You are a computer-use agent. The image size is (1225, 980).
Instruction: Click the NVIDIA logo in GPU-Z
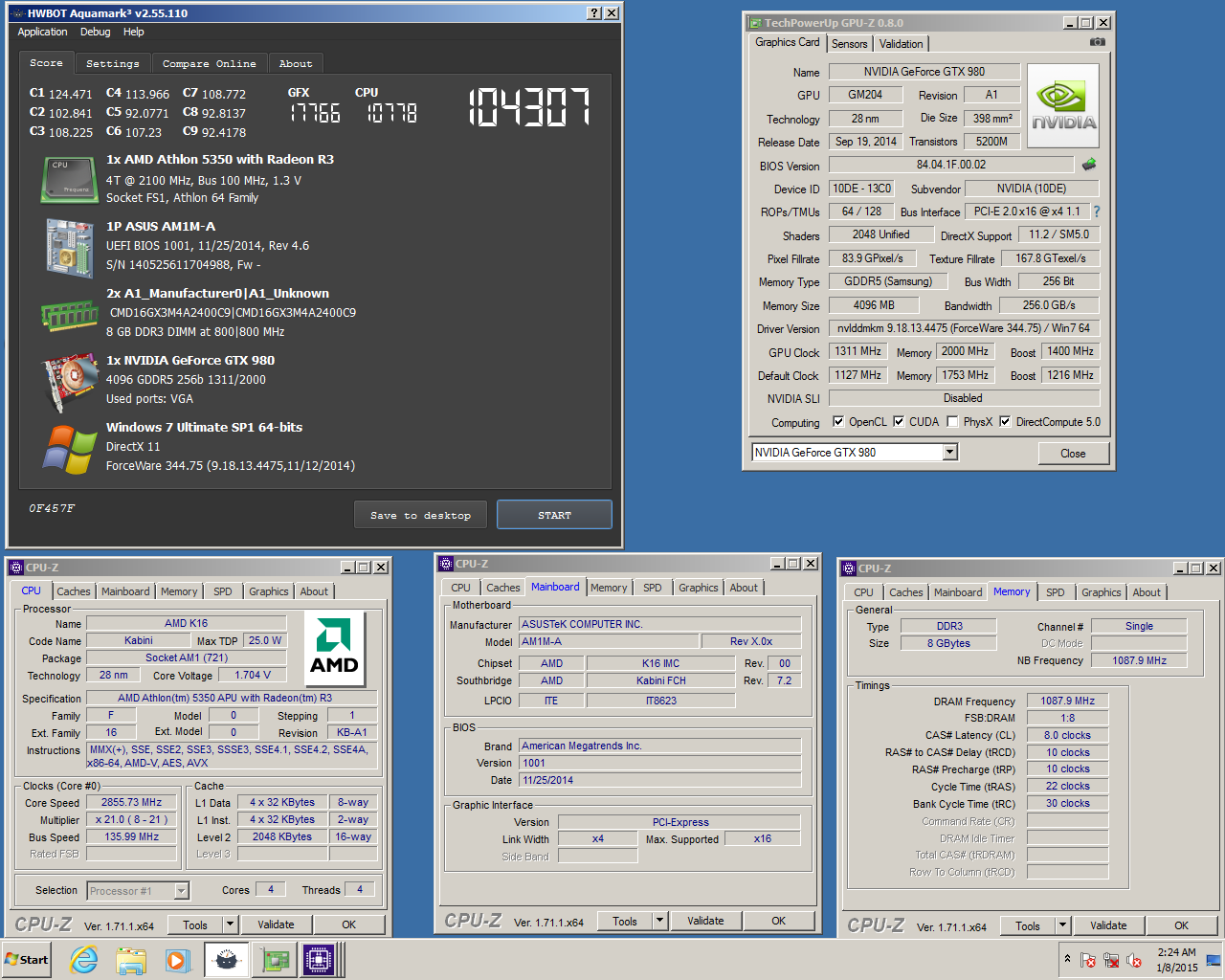coord(1063,106)
